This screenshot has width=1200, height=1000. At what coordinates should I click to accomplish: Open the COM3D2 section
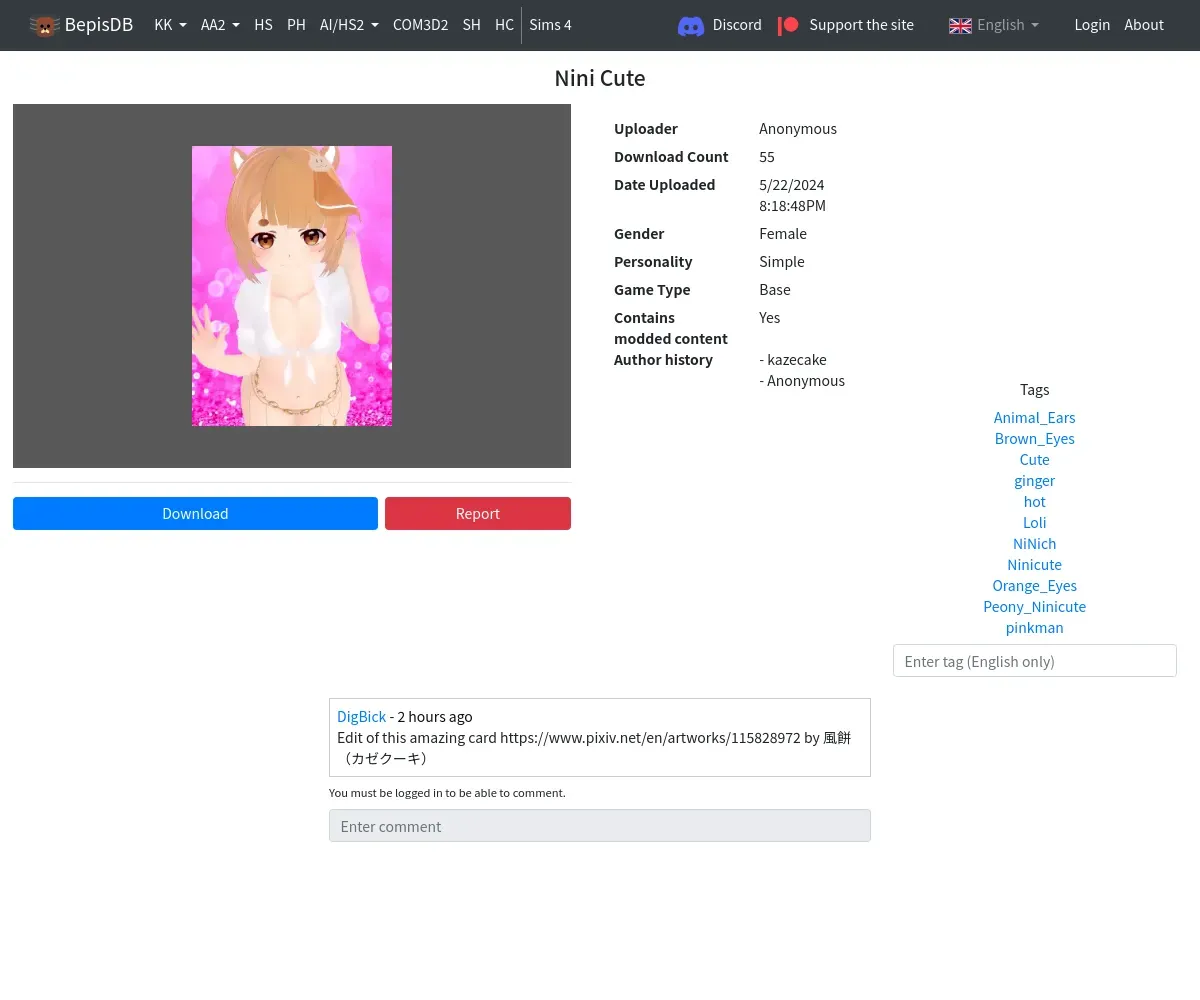click(420, 25)
